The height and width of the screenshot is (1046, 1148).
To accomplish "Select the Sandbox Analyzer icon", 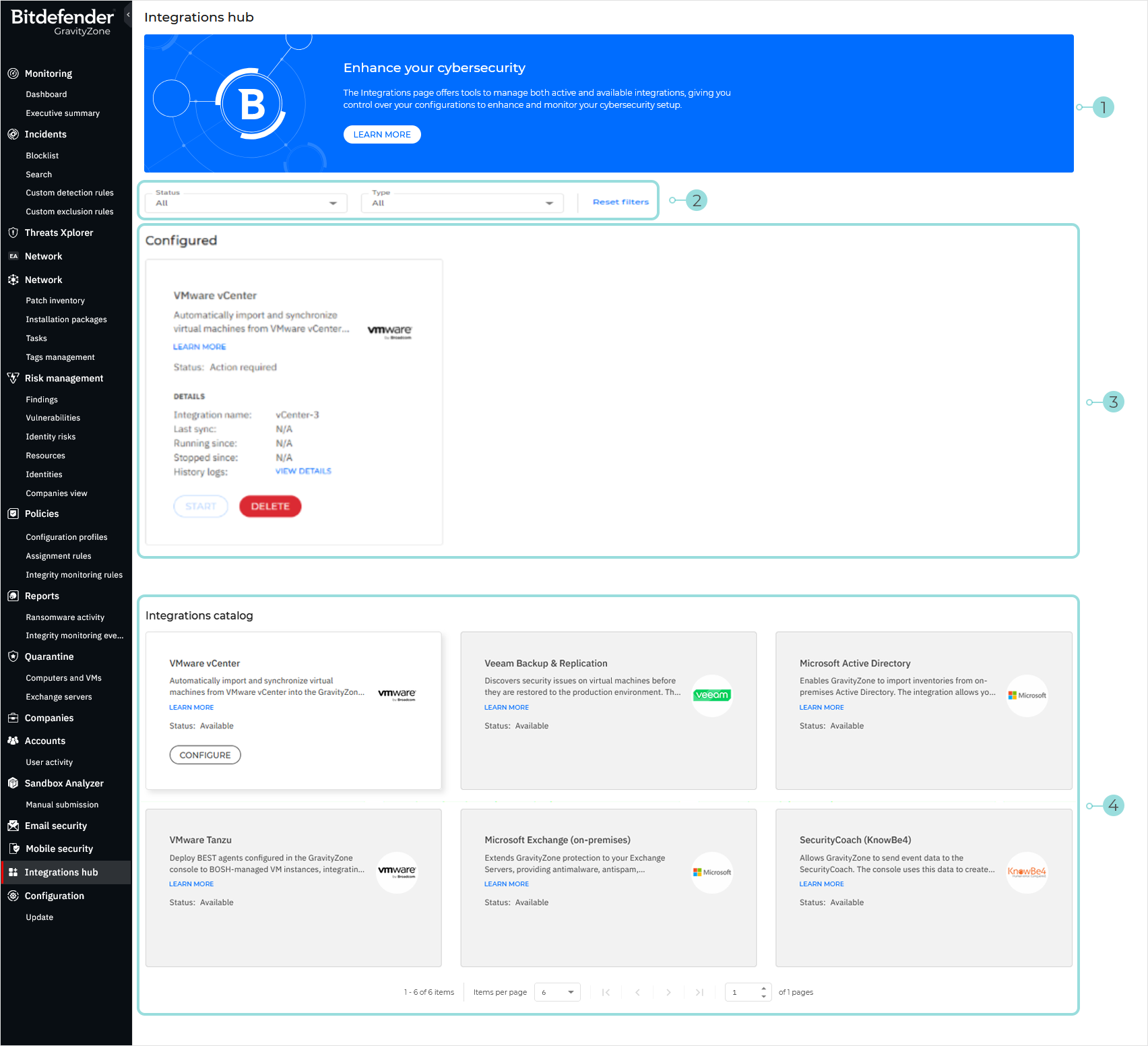I will (x=13, y=783).
